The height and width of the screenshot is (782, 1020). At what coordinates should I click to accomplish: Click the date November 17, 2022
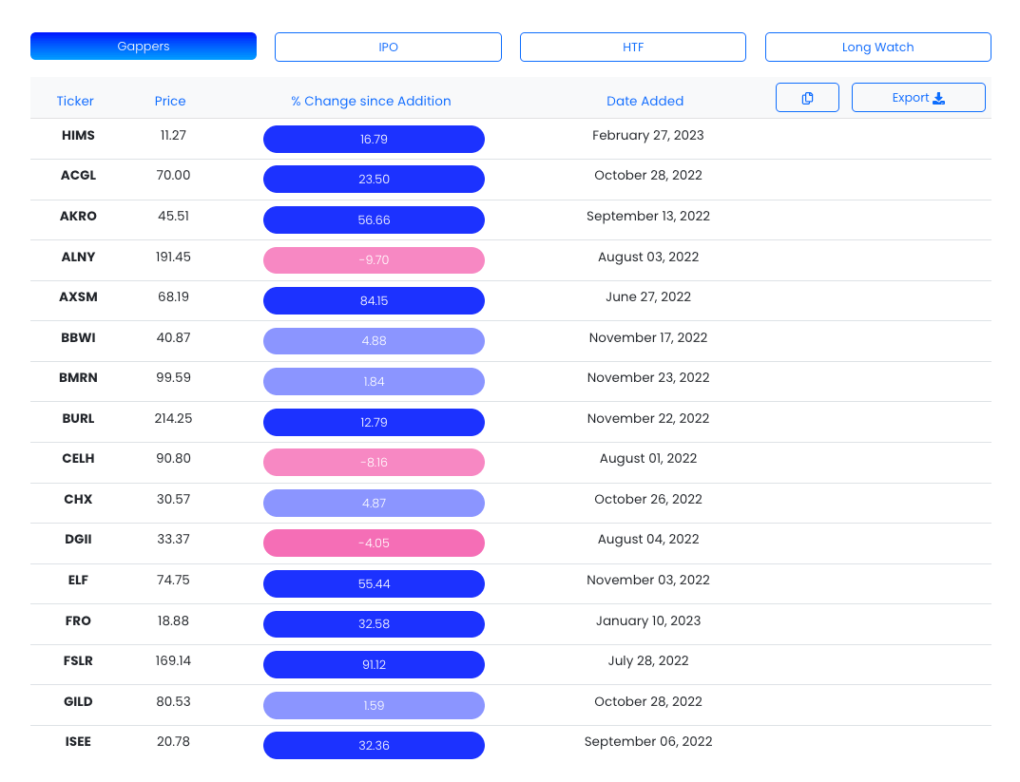pyautogui.click(x=648, y=338)
